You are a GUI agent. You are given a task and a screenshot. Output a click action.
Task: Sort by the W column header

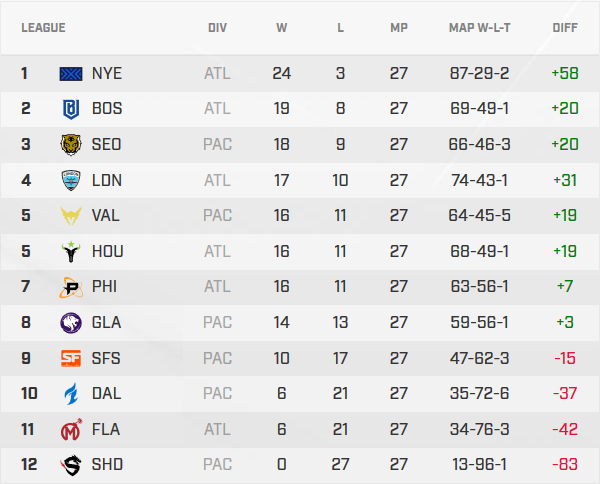pyautogui.click(x=282, y=27)
